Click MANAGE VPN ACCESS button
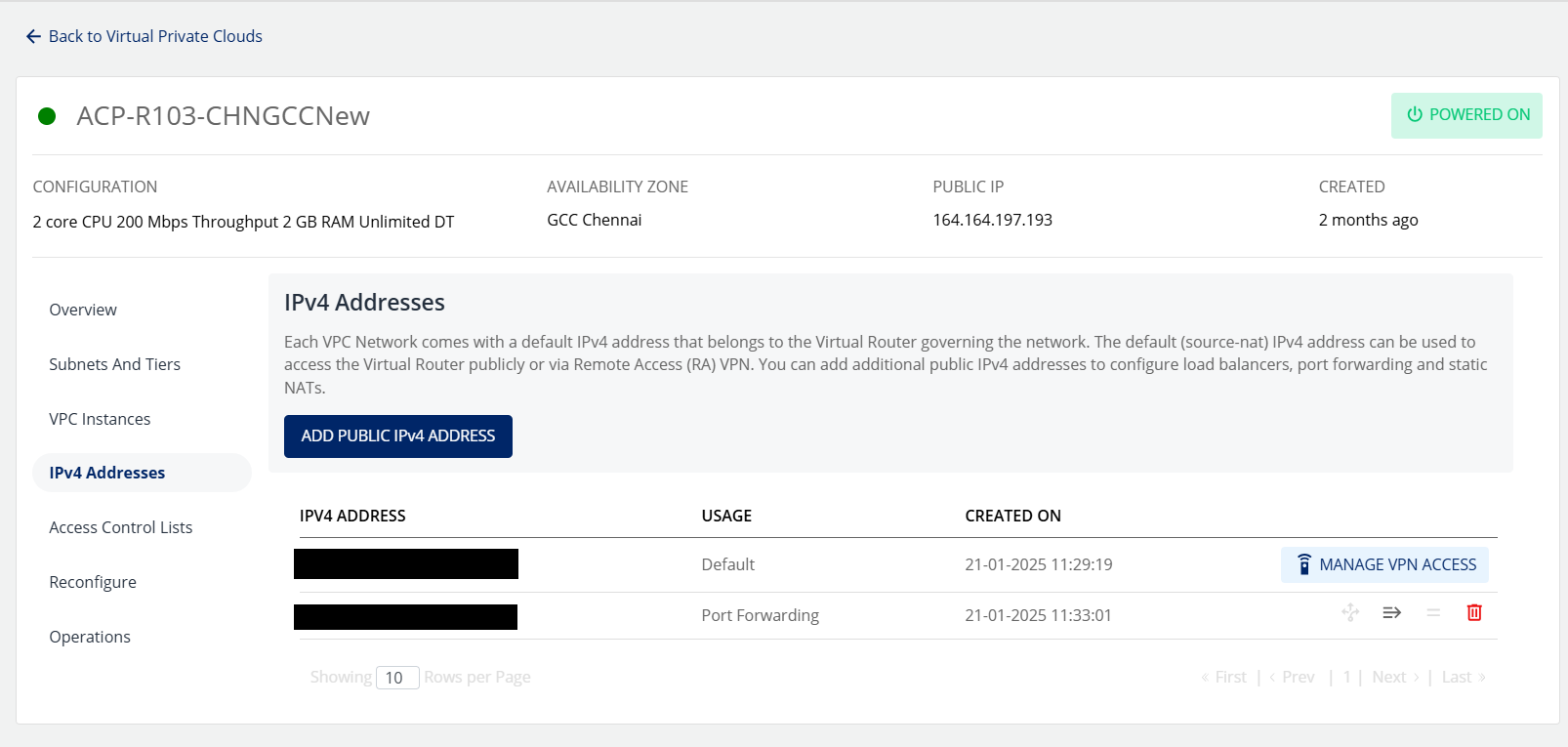 [1384, 564]
